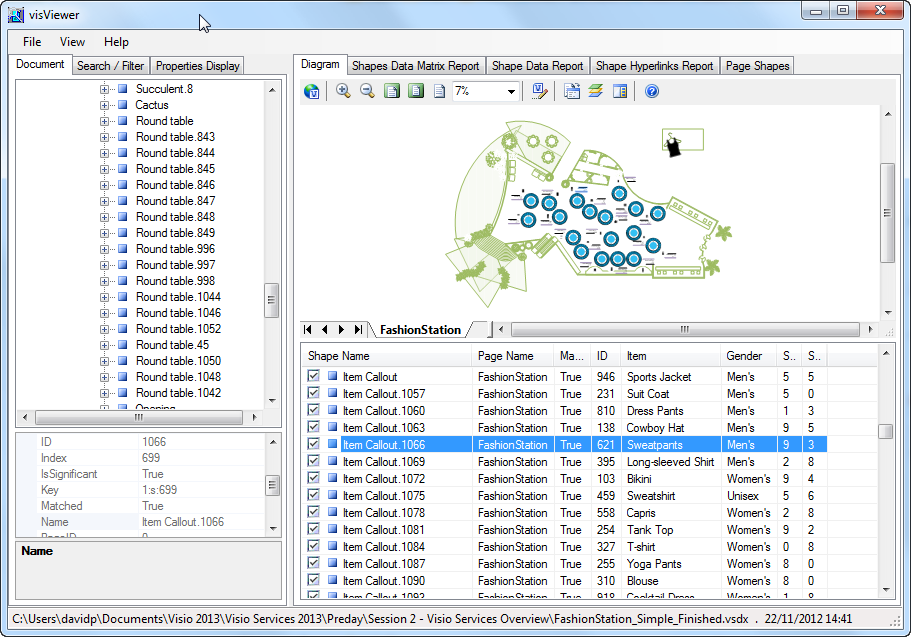Uncheck the Item Callout.1090 row checkbox

point(313,580)
